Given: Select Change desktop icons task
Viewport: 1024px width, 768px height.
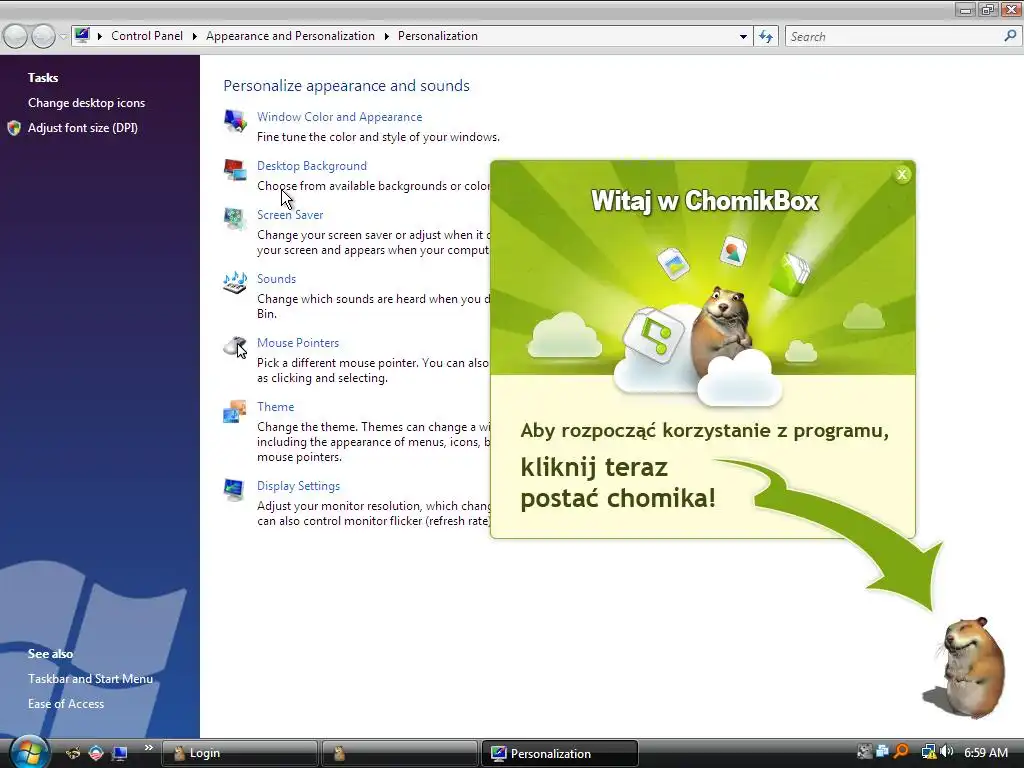Looking at the screenshot, I should coord(86,103).
